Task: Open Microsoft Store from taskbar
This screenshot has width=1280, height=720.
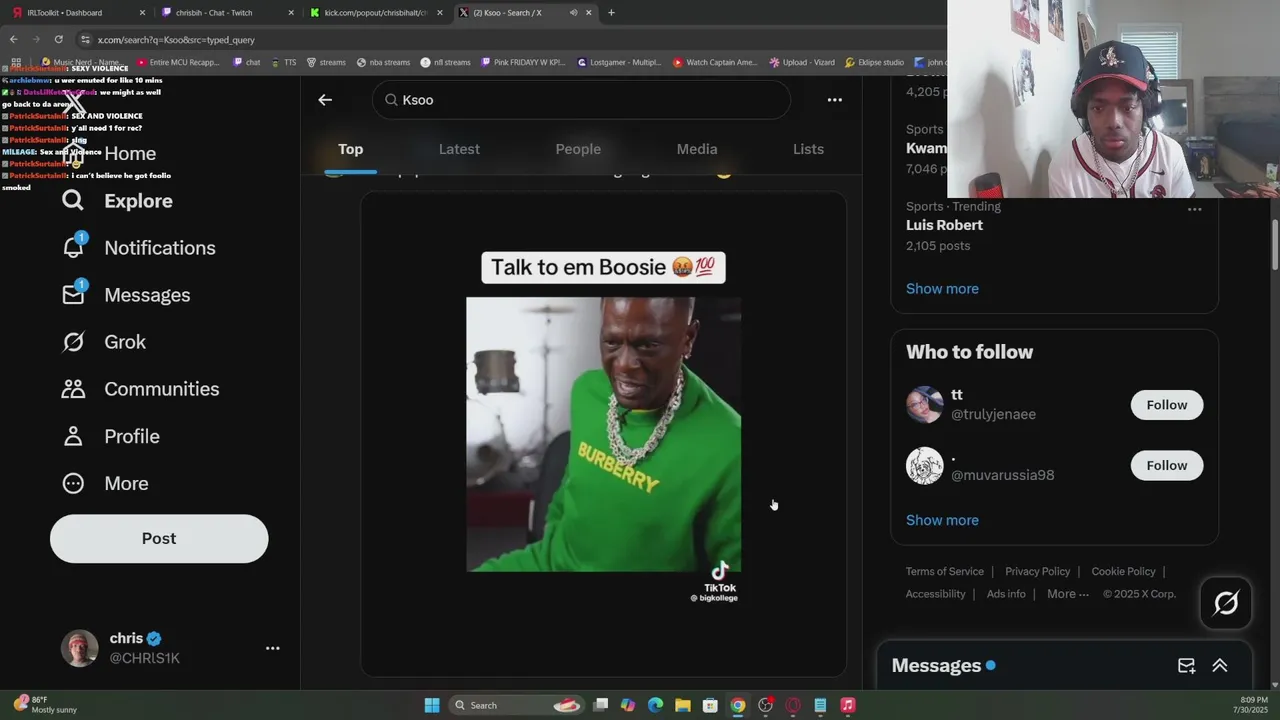Action: coord(710,706)
